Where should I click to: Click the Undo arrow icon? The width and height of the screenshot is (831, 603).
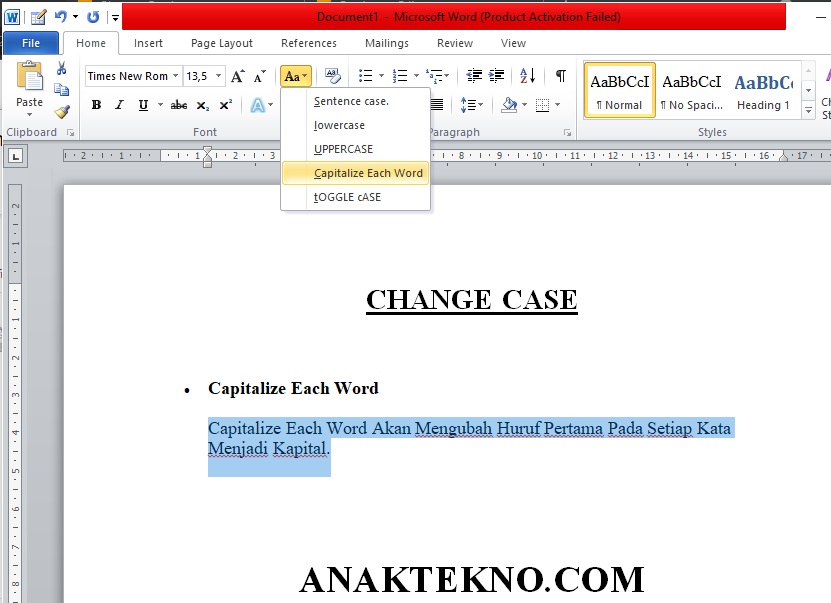(61, 17)
